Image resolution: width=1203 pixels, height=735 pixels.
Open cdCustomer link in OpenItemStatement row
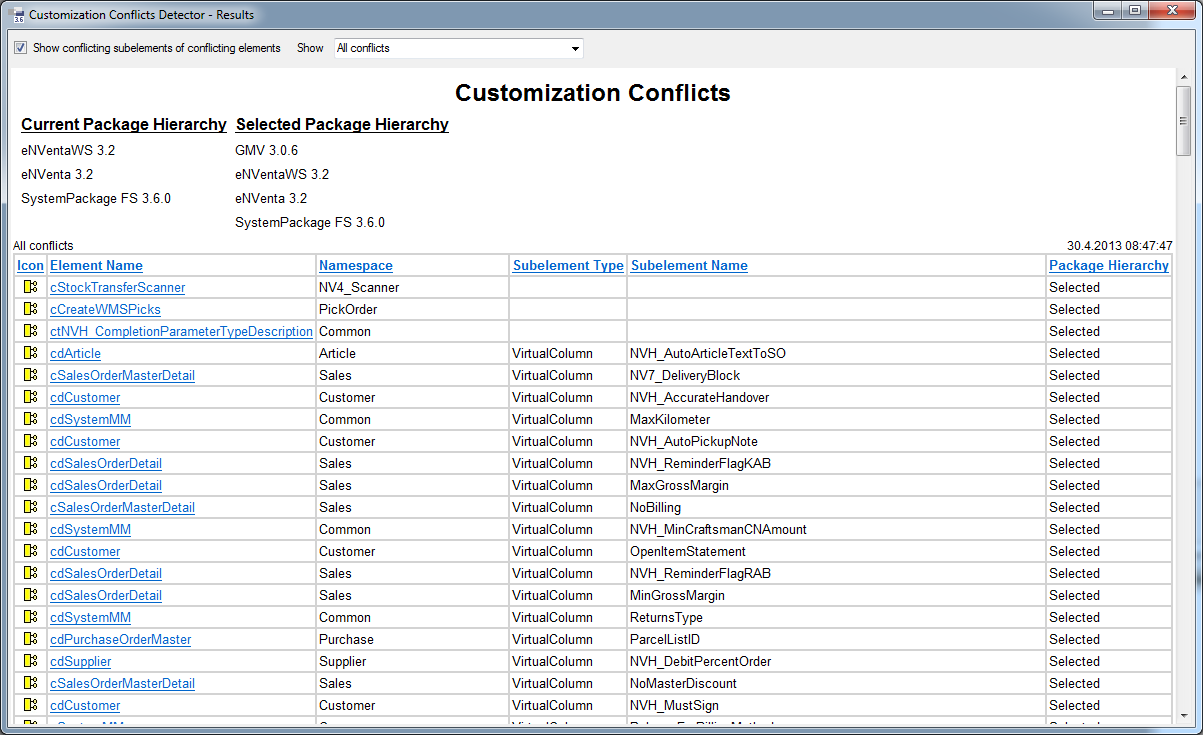pyautogui.click(x=85, y=551)
